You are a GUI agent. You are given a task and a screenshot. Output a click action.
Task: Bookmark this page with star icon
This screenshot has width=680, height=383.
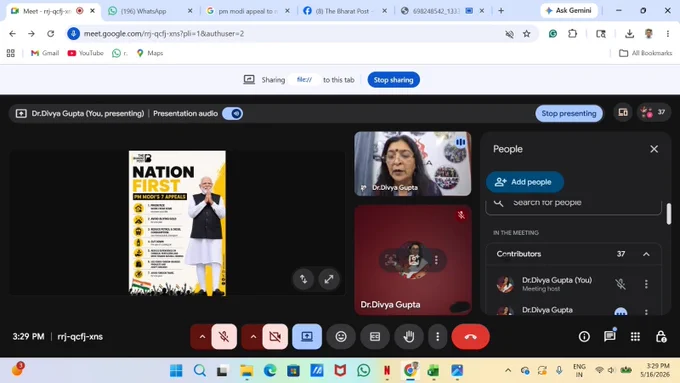point(526,33)
